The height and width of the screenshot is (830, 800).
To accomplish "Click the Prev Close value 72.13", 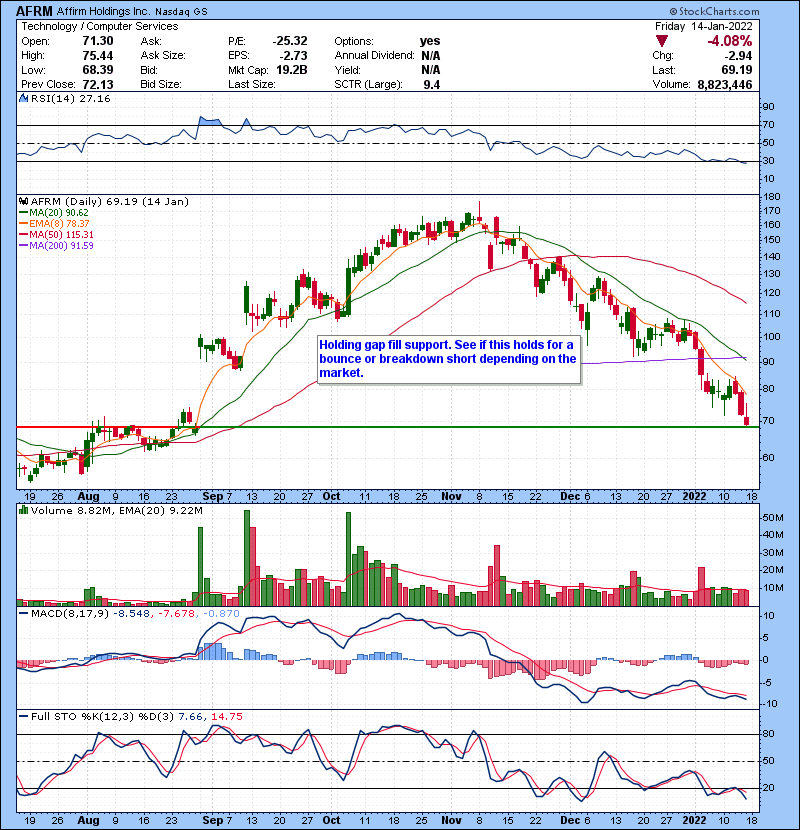I will (x=98, y=84).
